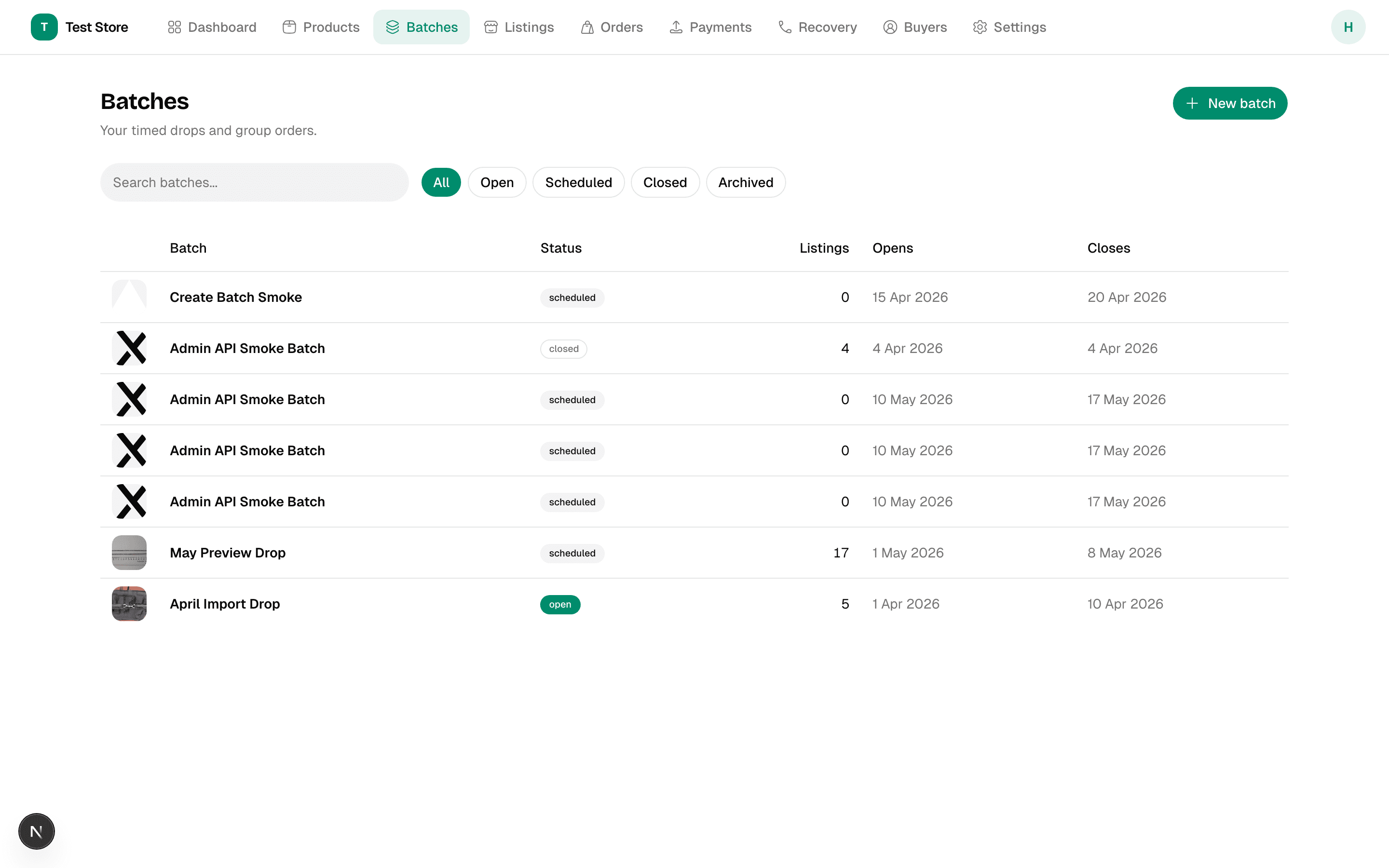Create a new batch

(x=1229, y=103)
